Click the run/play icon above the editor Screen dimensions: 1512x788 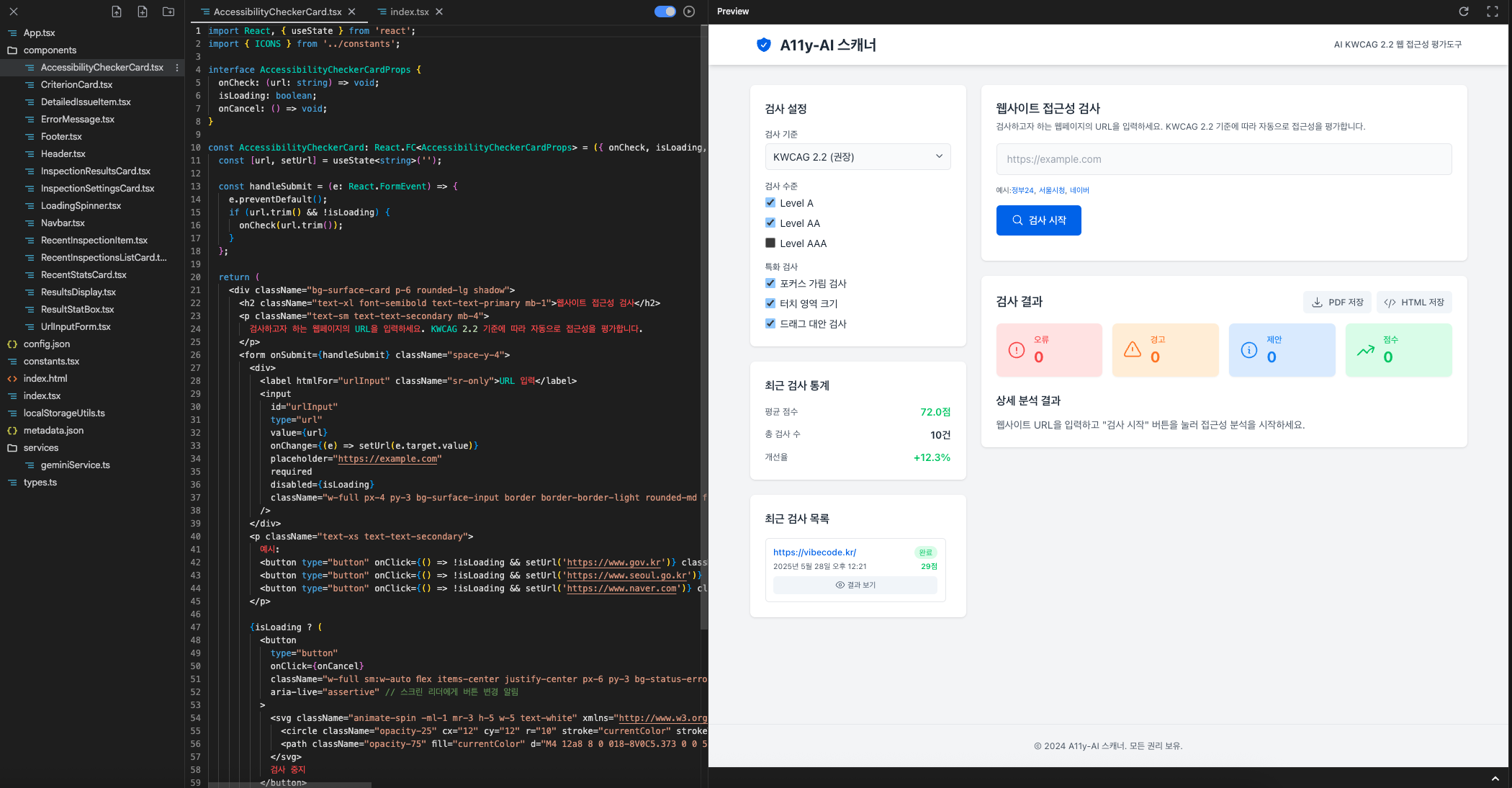click(x=689, y=12)
